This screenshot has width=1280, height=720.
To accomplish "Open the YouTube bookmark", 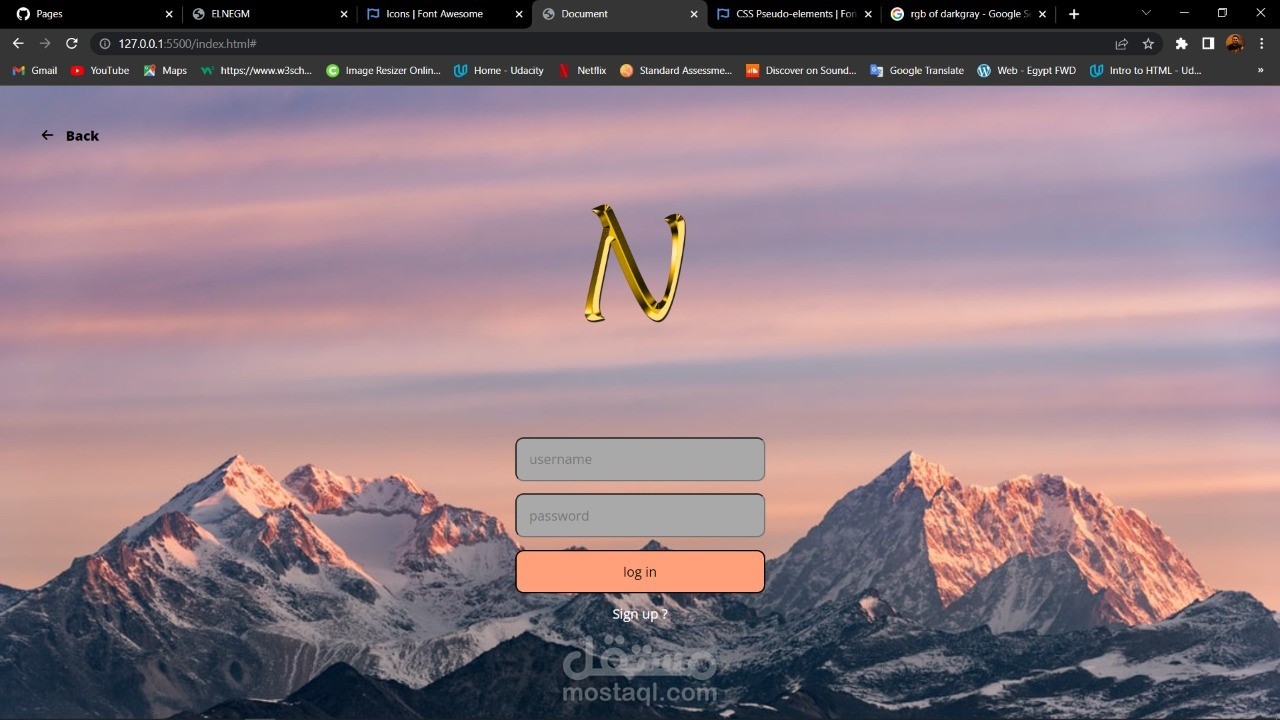I will tap(99, 70).
